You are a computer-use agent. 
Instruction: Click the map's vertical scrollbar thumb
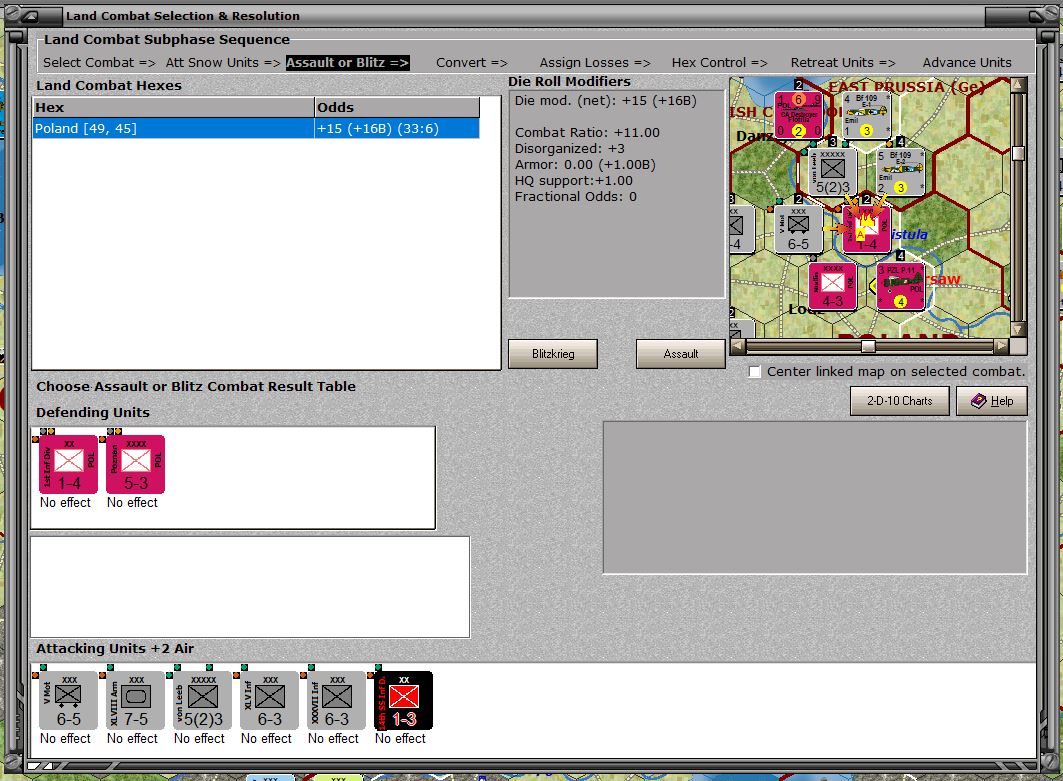(x=1018, y=153)
